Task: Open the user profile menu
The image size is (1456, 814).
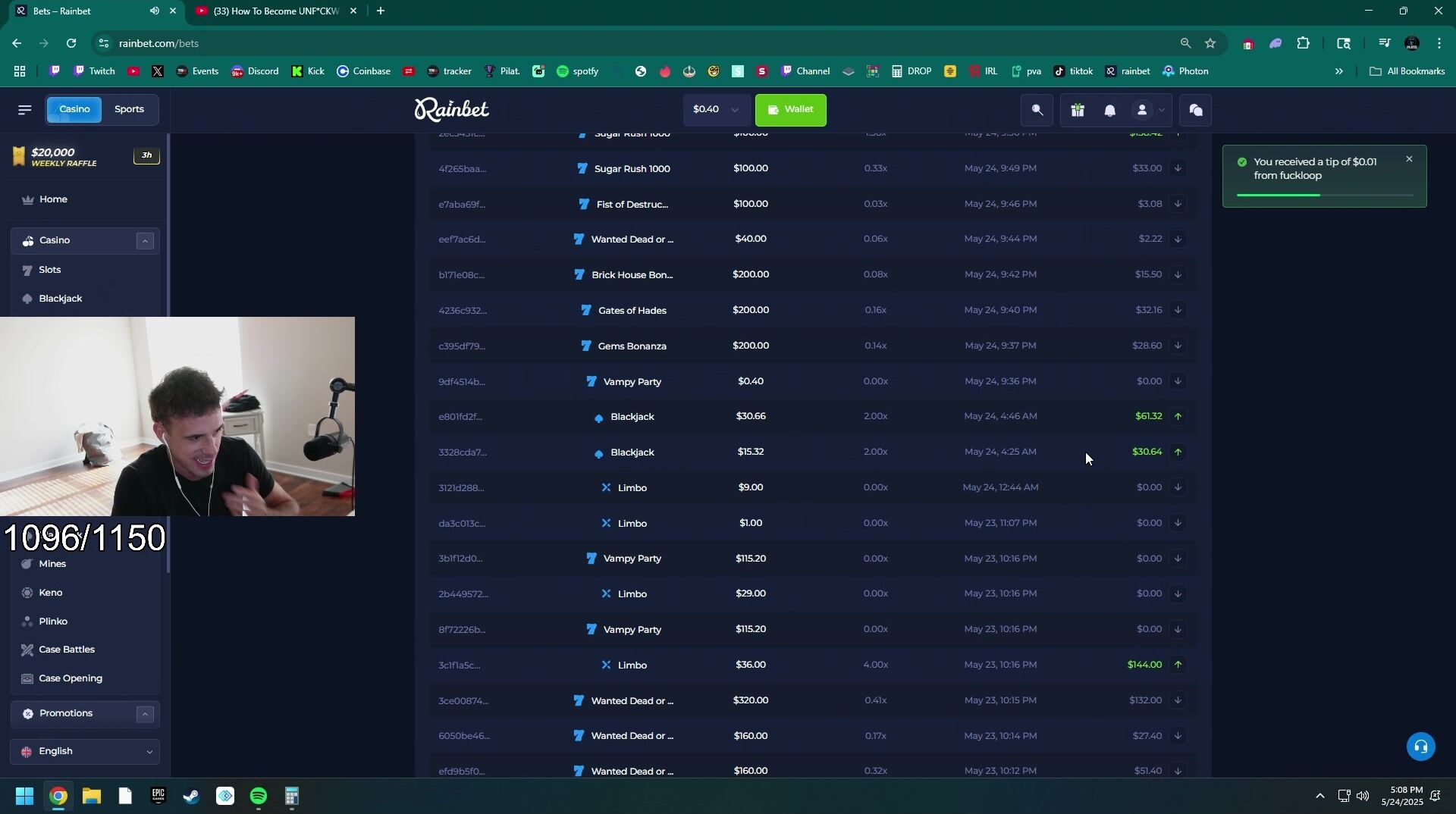Action: pos(1148,111)
